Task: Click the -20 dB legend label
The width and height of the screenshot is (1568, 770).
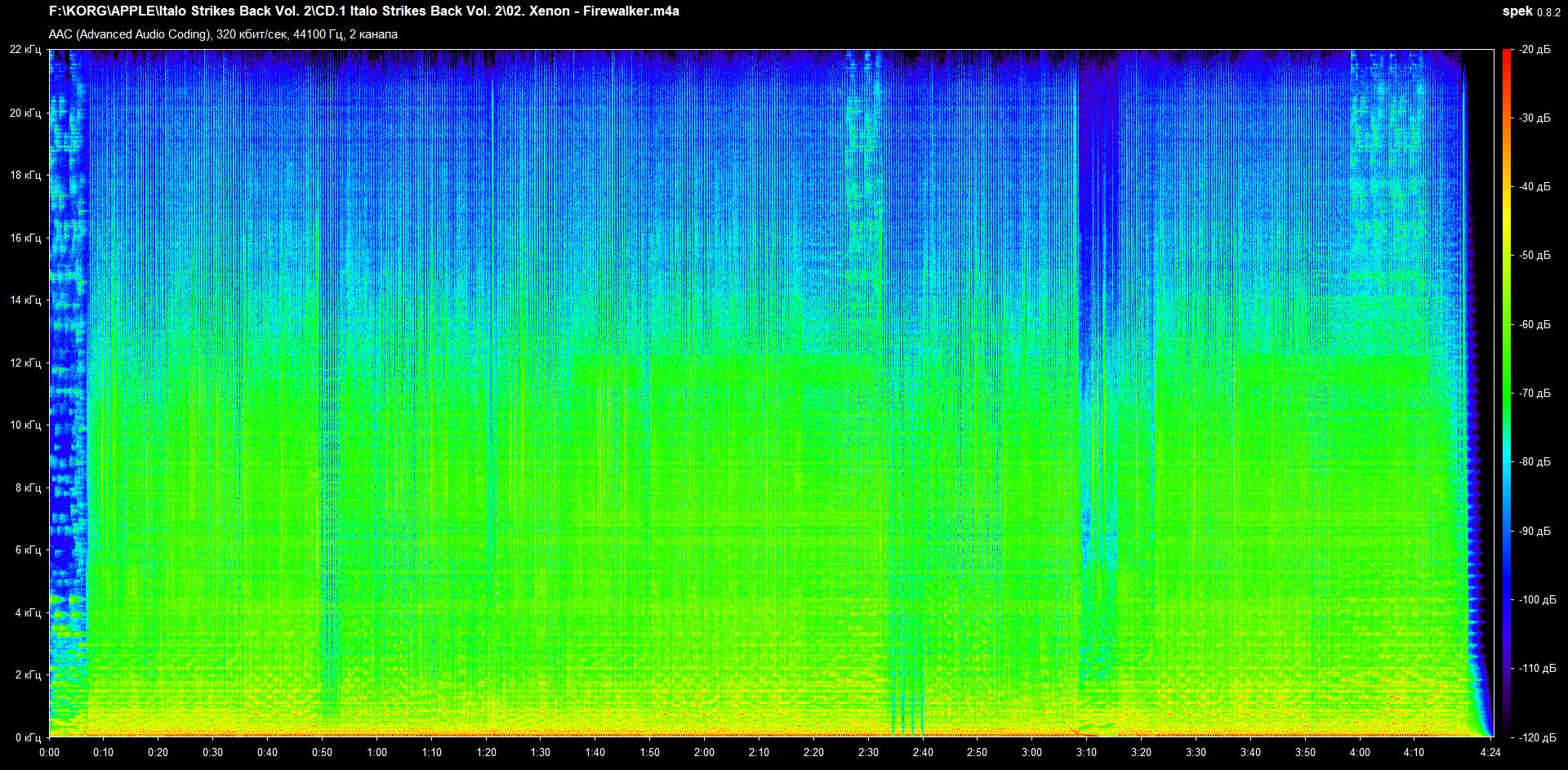Action: [1535, 50]
